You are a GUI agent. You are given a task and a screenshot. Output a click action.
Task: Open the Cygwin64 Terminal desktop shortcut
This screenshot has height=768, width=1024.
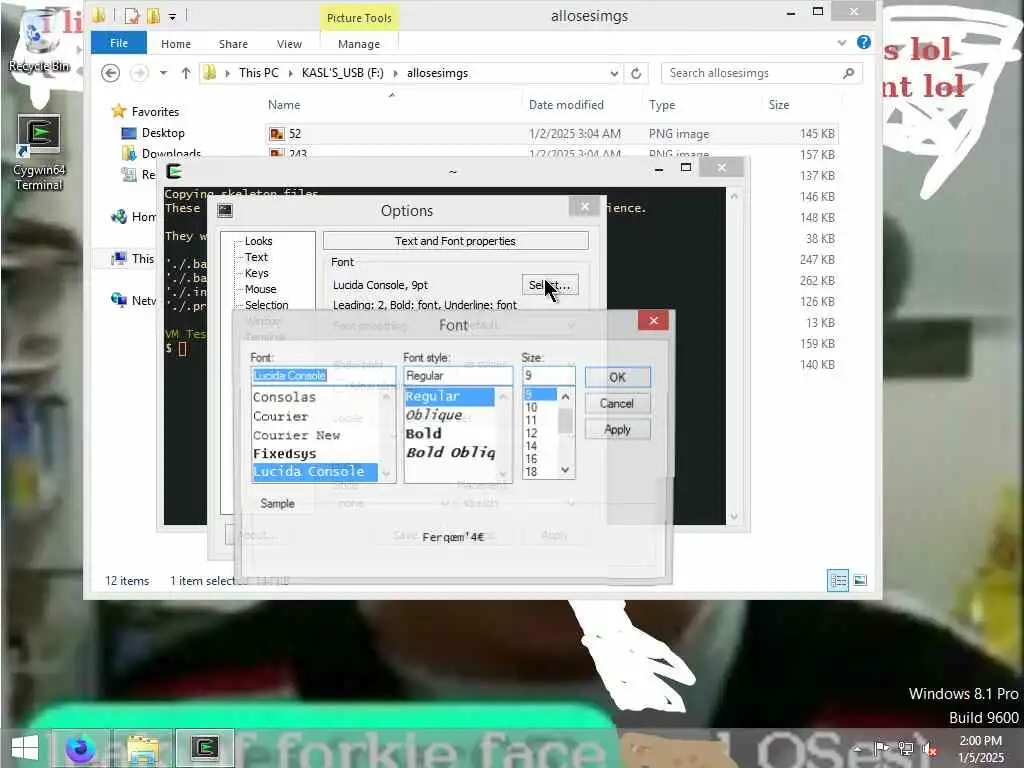(x=39, y=153)
